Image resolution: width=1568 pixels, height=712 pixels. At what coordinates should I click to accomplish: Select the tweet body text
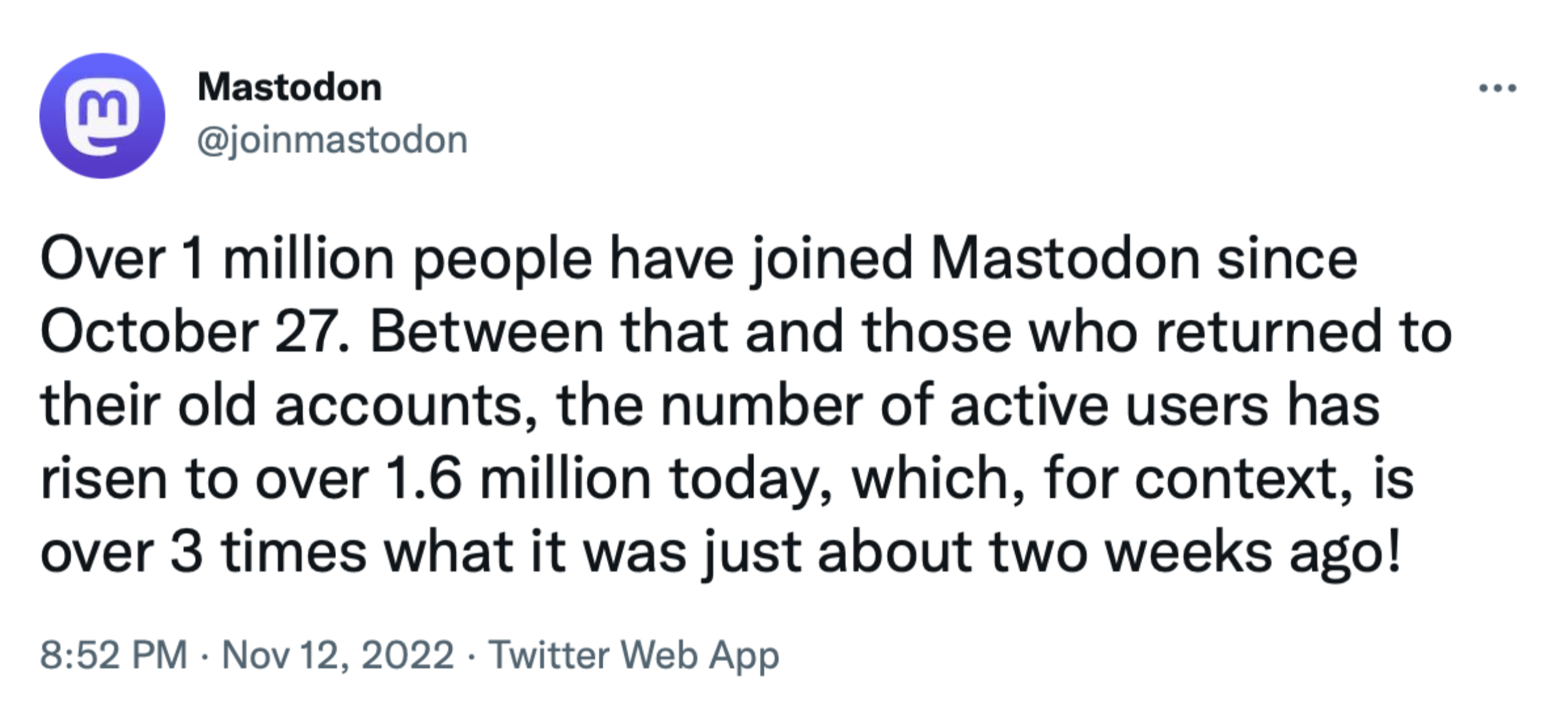717,404
